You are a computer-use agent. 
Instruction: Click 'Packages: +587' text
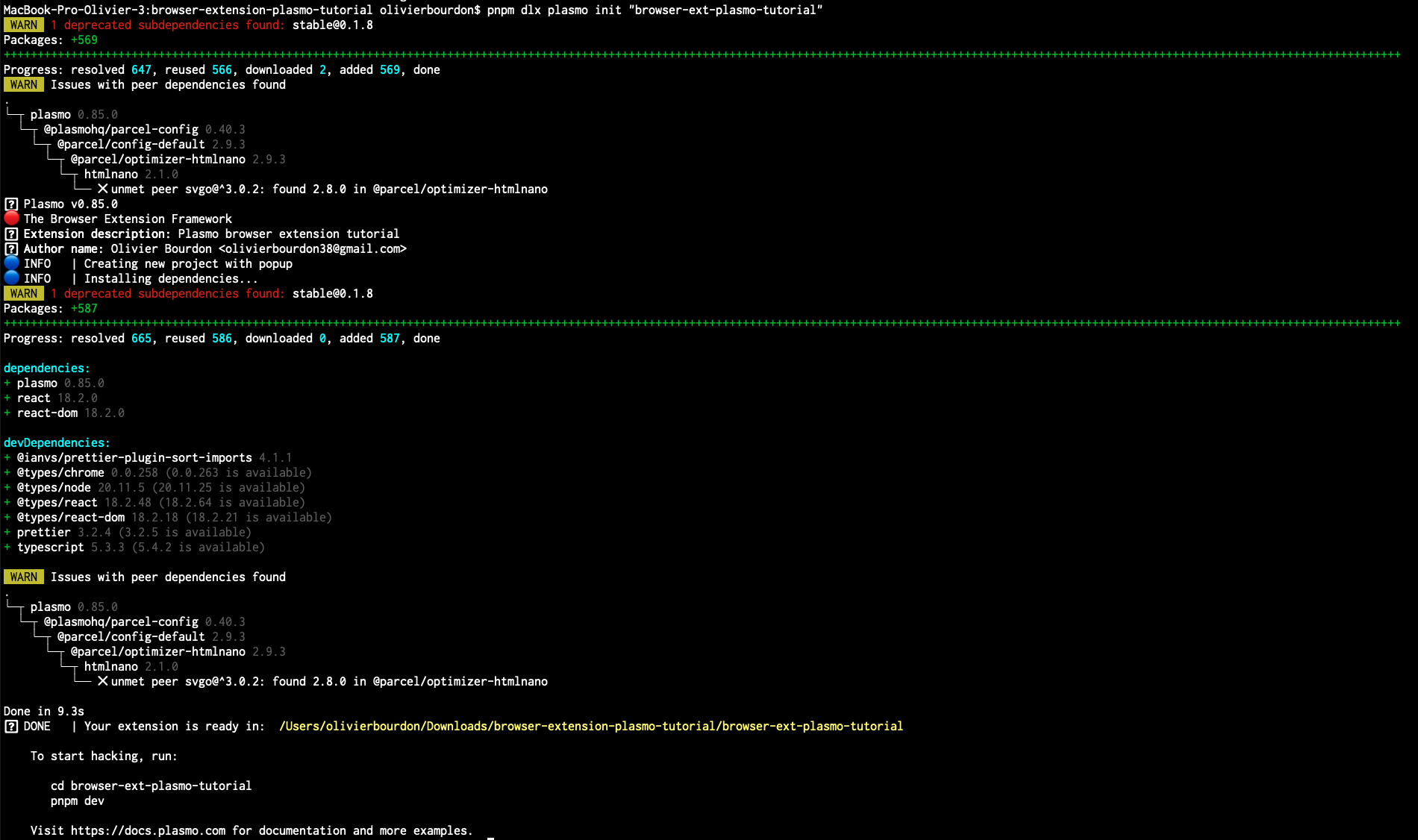click(51, 308)
